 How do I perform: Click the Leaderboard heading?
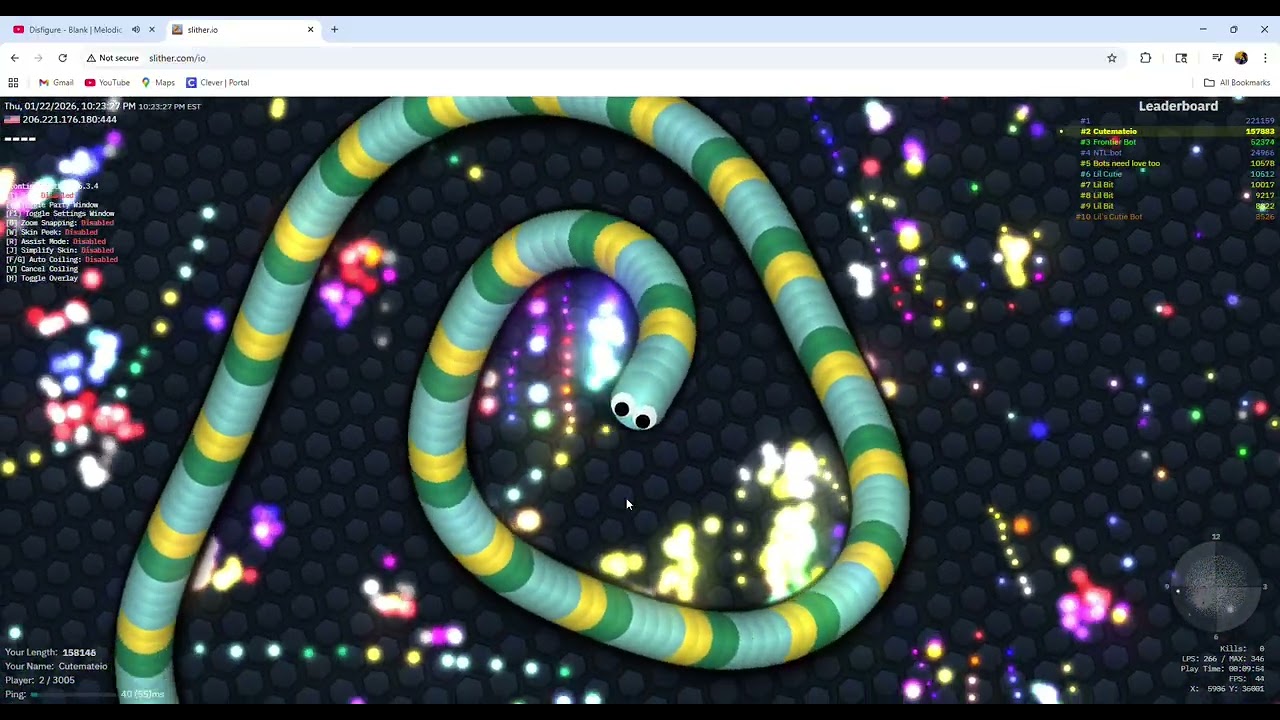(x=1178, y=106)
